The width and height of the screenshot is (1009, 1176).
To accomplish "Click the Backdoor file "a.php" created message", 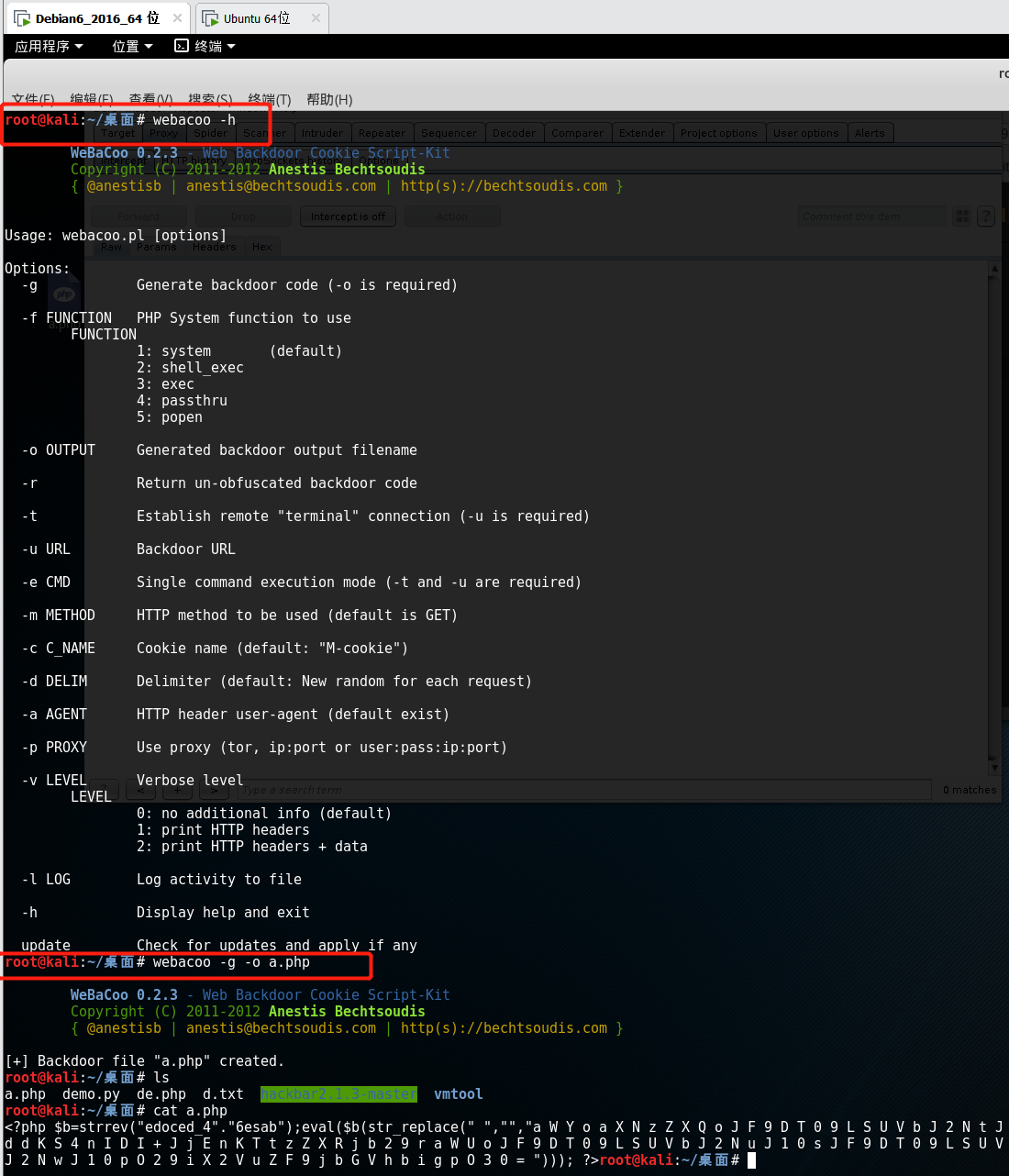I will [x=144, y=1061].
